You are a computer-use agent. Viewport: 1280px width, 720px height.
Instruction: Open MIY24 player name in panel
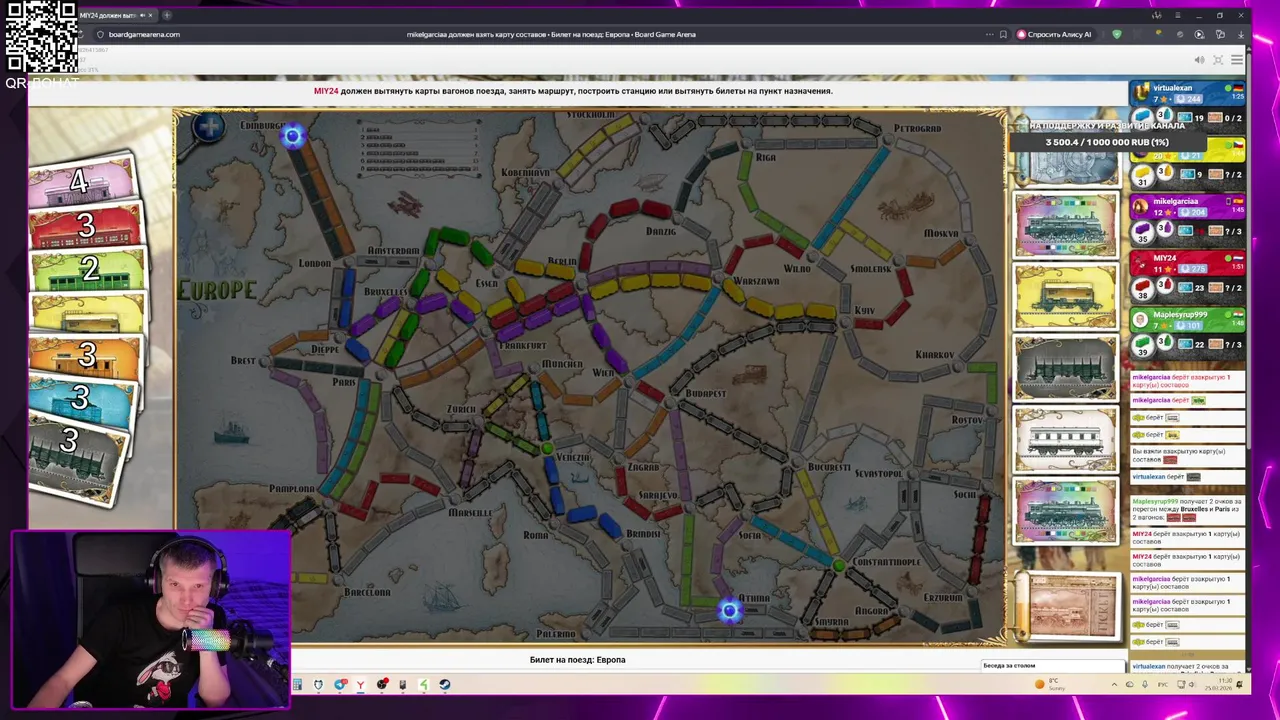point(1164,258)
